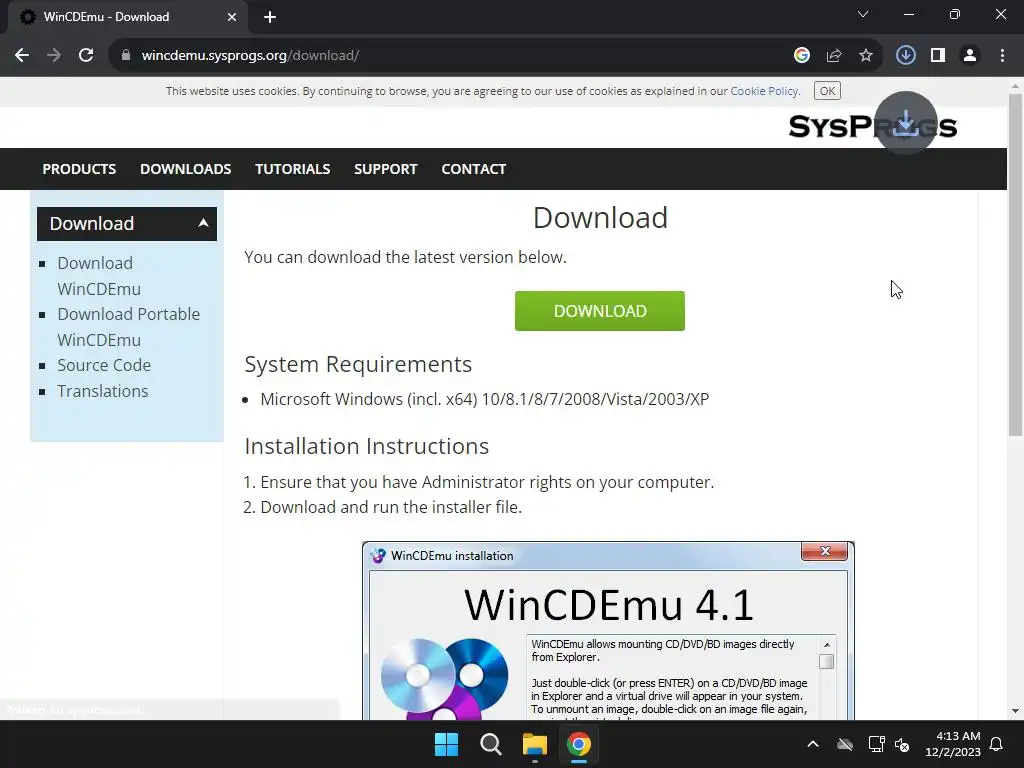Click the SysProgs logo
The width and height of the screenshot is (1024, 768).
pos(872,126)
